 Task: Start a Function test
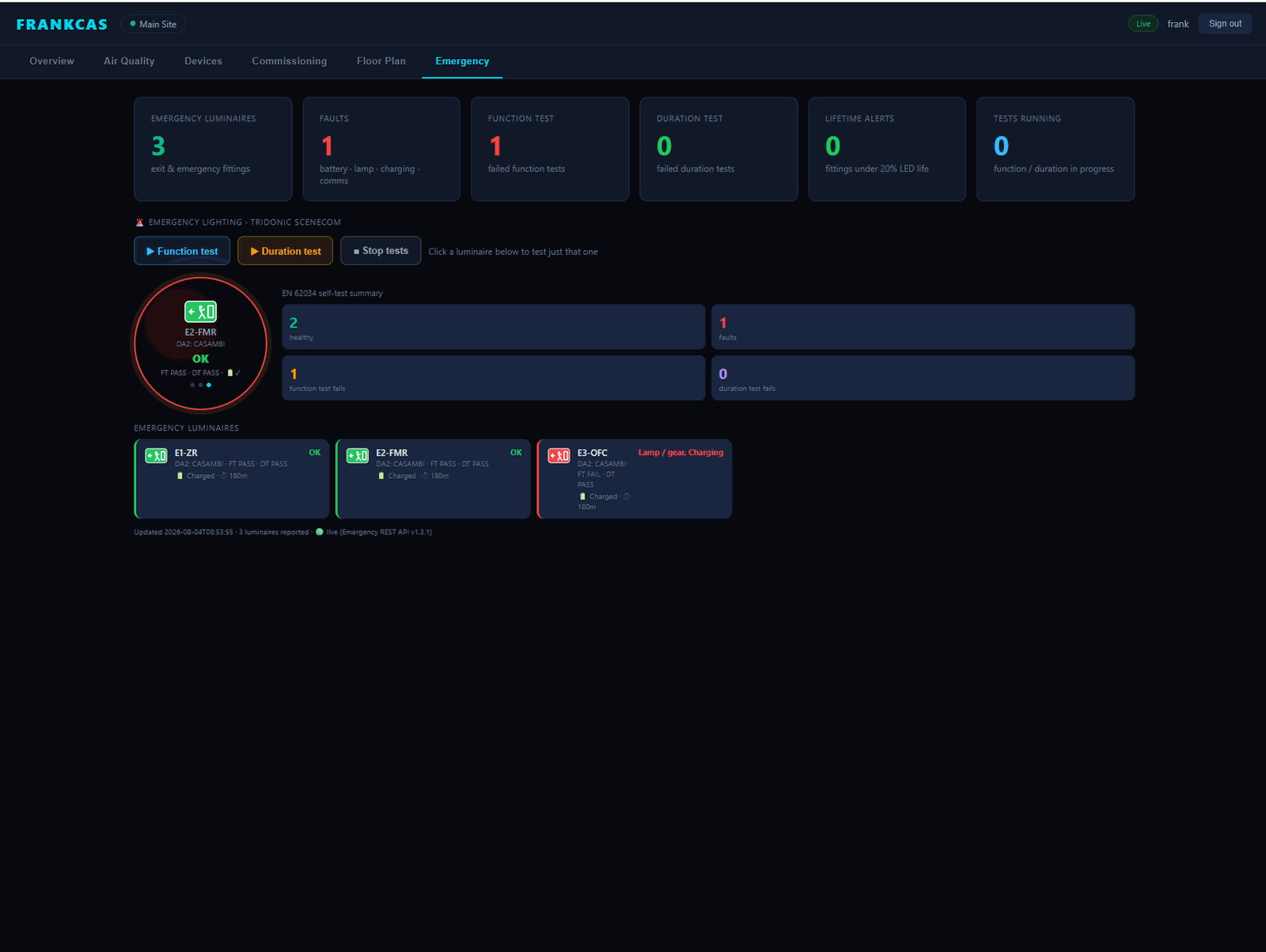(x=182, y=251)
